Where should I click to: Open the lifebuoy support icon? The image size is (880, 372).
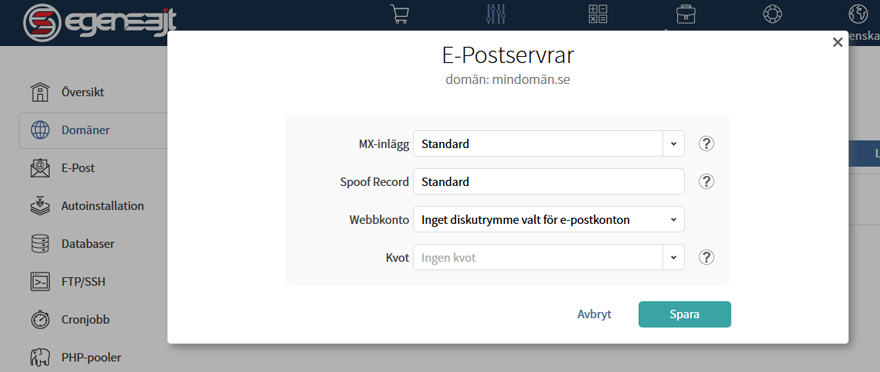773,15
